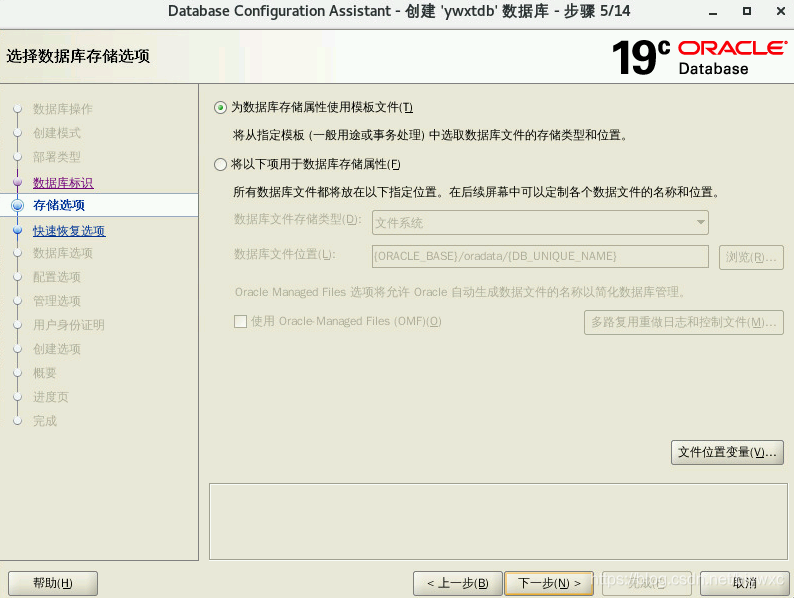Go back with 上一步(B) button
This screenshot has width=794, height=598.
click(458, 583)
